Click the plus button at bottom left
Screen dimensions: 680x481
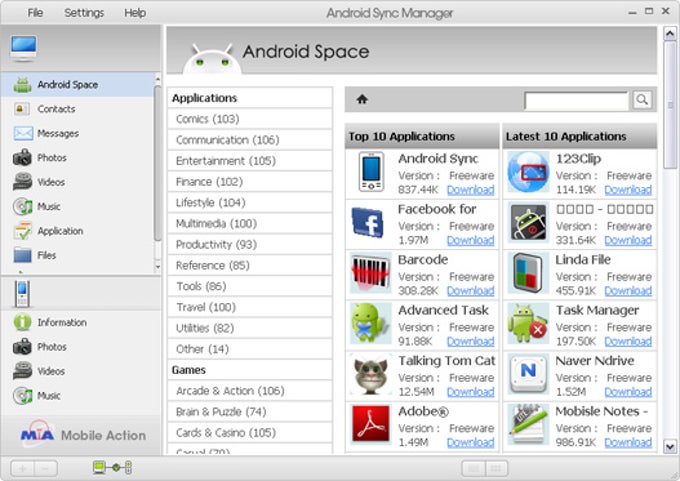[x=23, y=468]
